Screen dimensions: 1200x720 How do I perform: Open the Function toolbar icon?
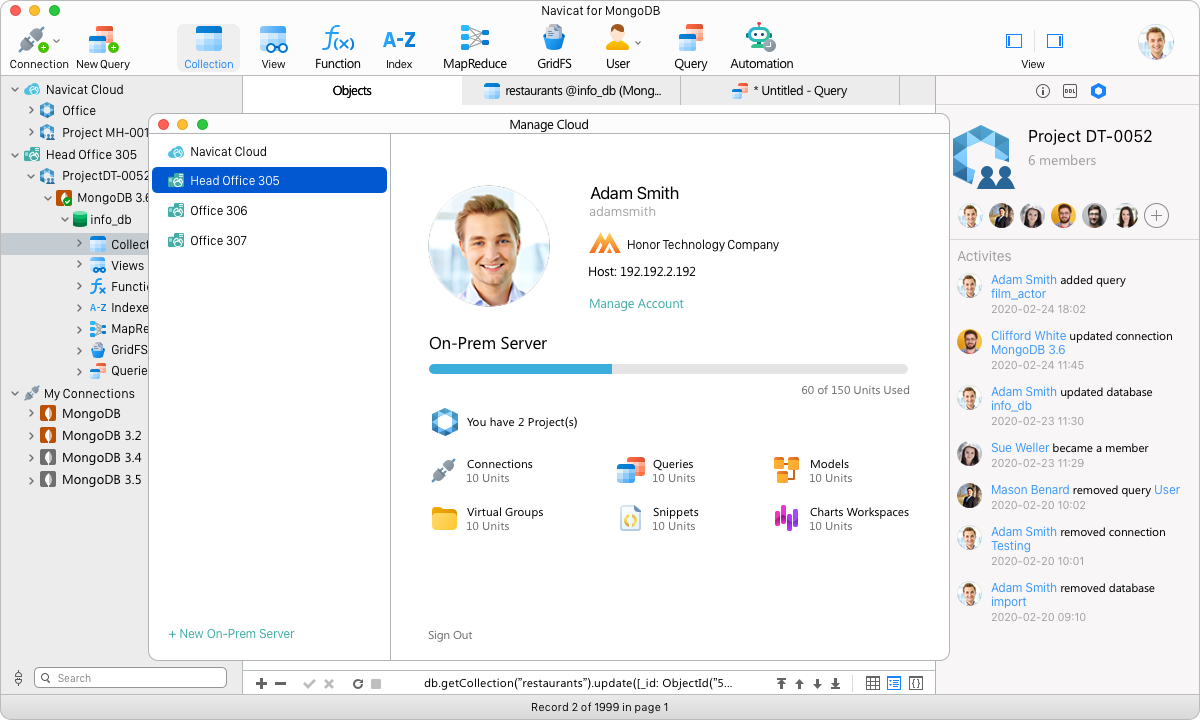point(338,47)
